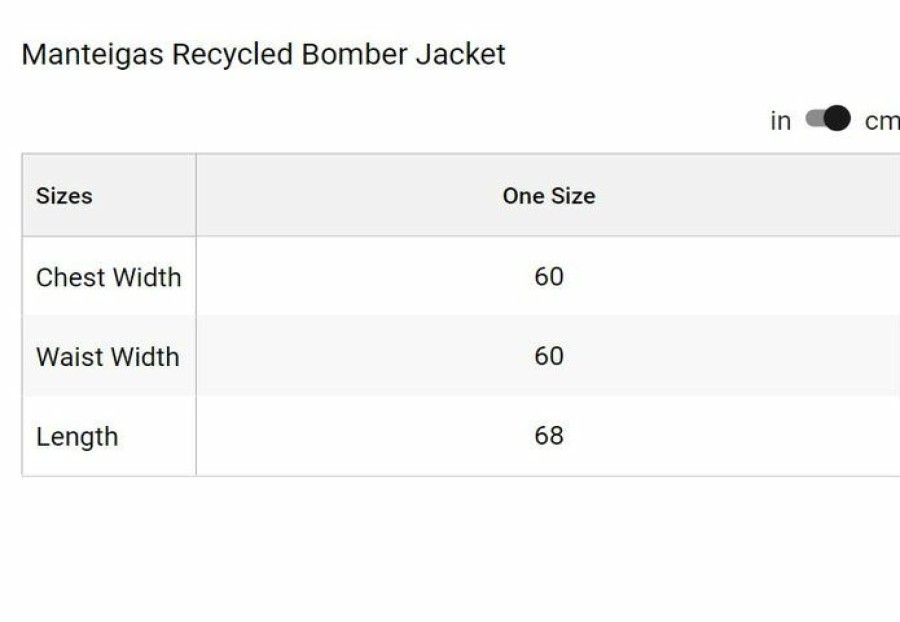Image resolution: width=900 pixels, height=622 pixels.
Task: Click the word One in the header
Action: (x=519, y=196)
